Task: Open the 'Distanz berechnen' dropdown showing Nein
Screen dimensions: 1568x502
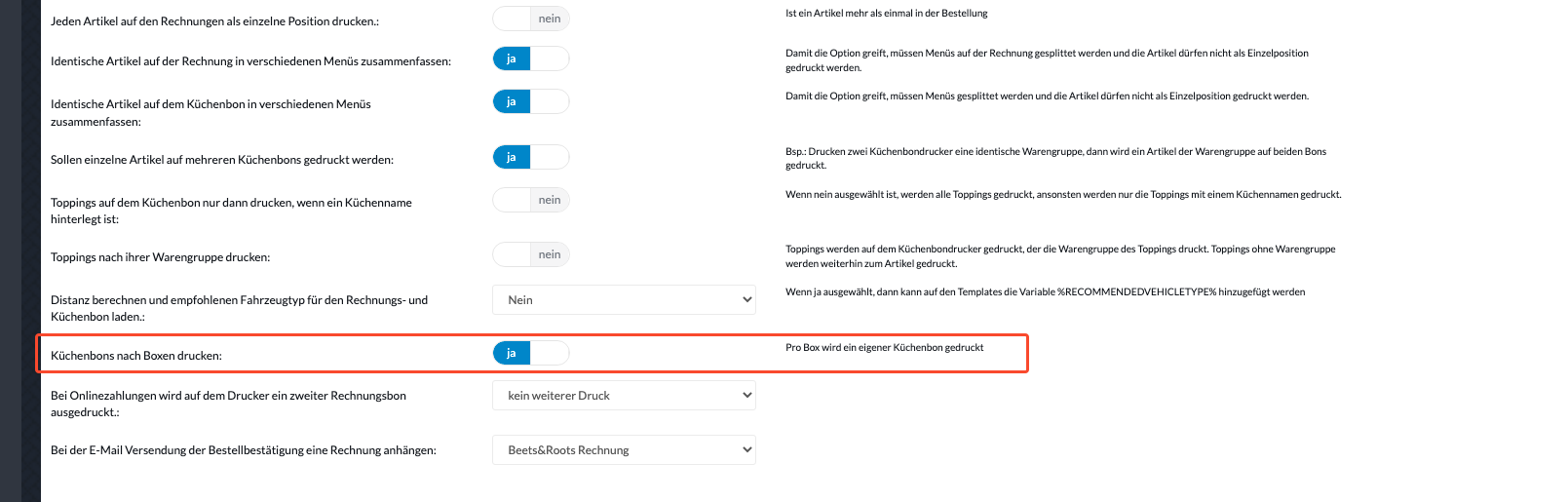Action: coord(624,300)
